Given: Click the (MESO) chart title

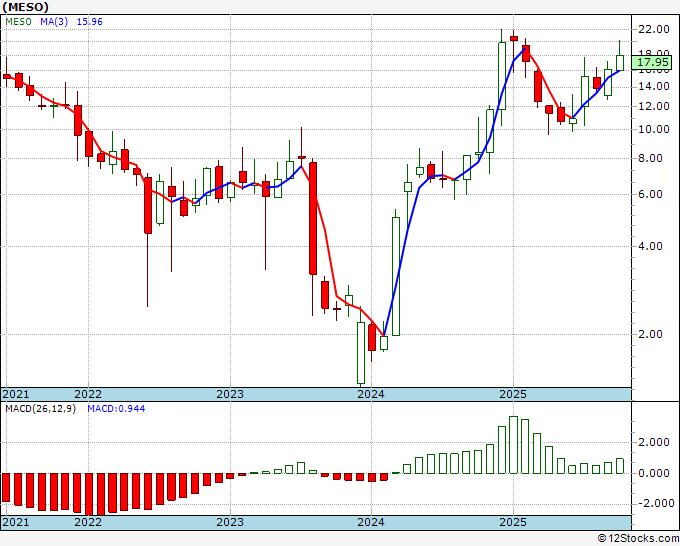Looking at the screenshot, I should point(26,7).
